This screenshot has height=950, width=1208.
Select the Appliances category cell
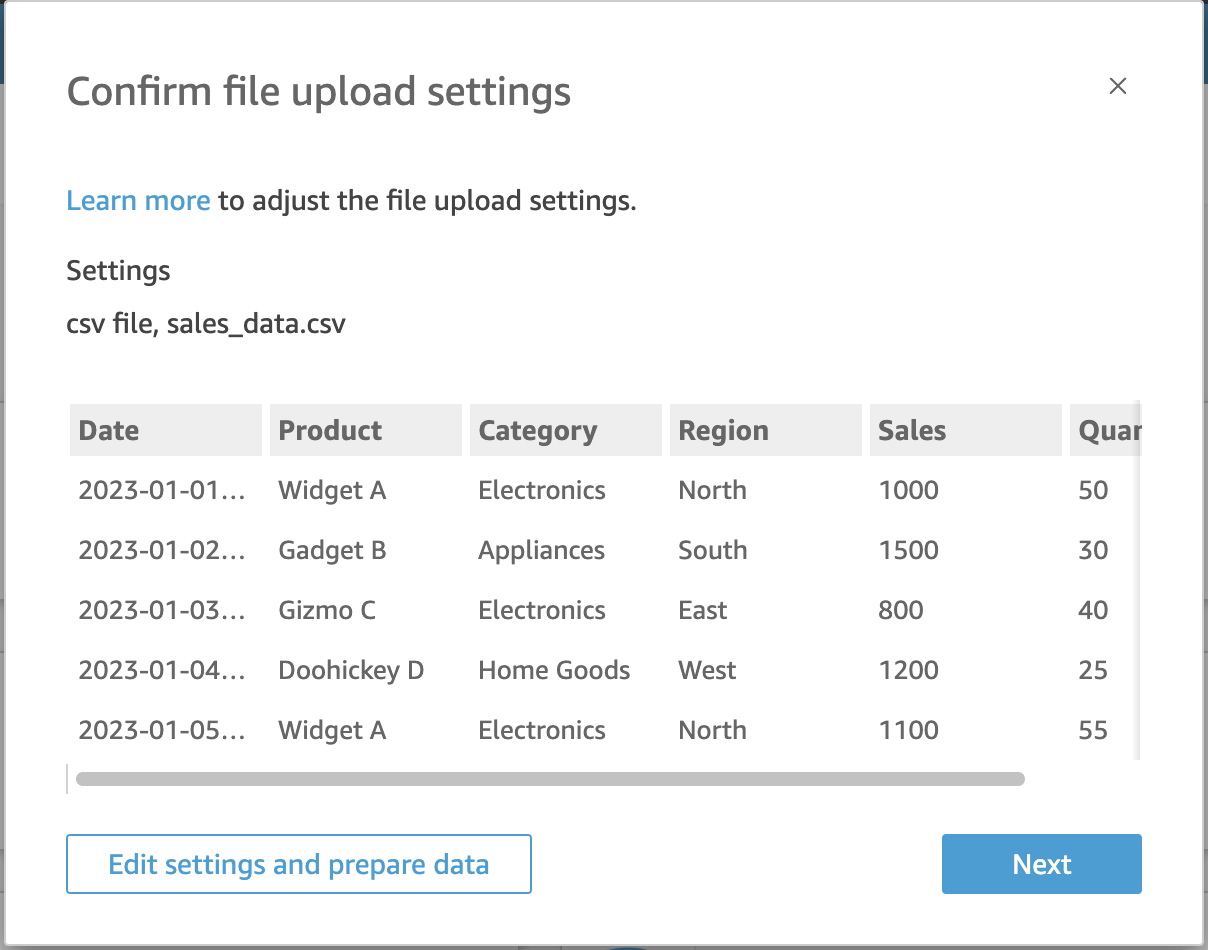(541, 550)
